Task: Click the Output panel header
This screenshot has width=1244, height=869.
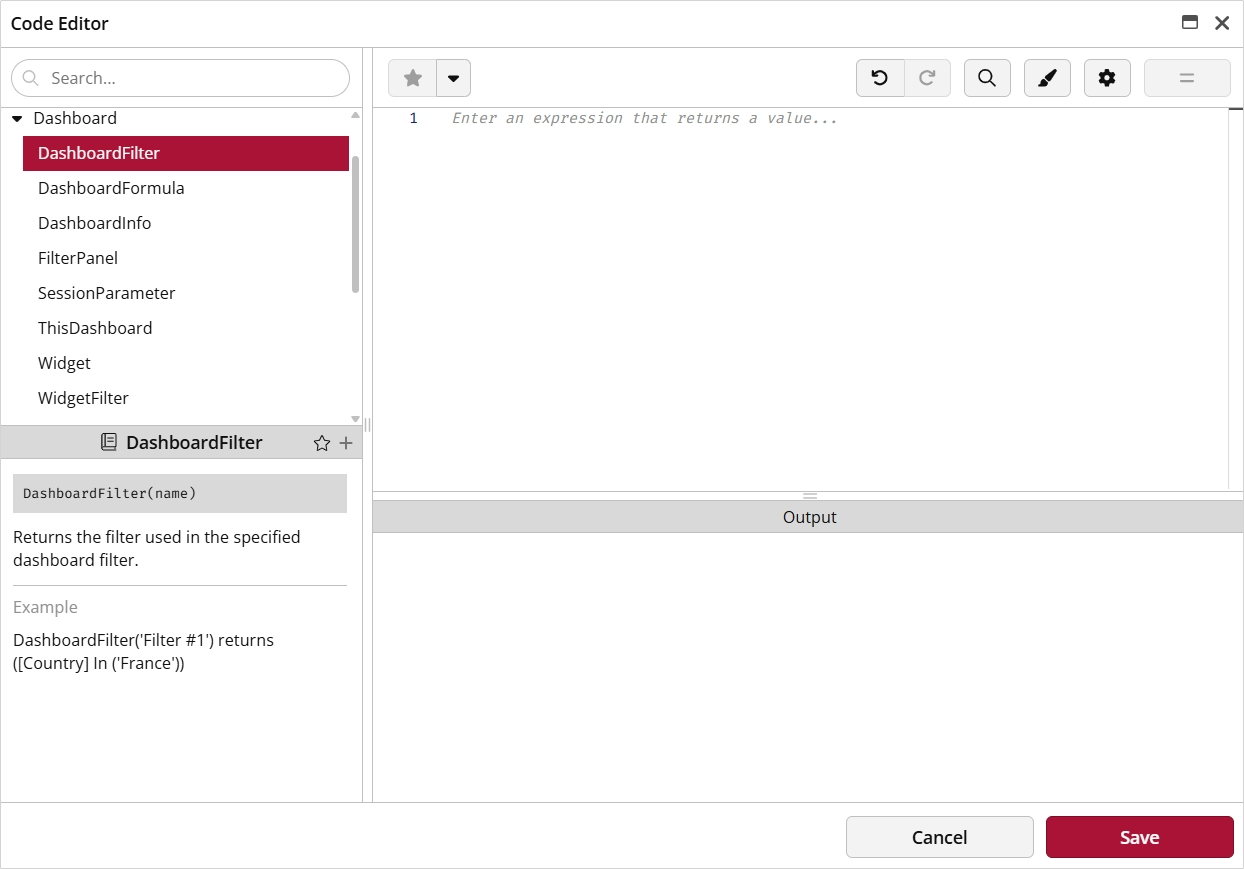Action: [x=808, y=517]
